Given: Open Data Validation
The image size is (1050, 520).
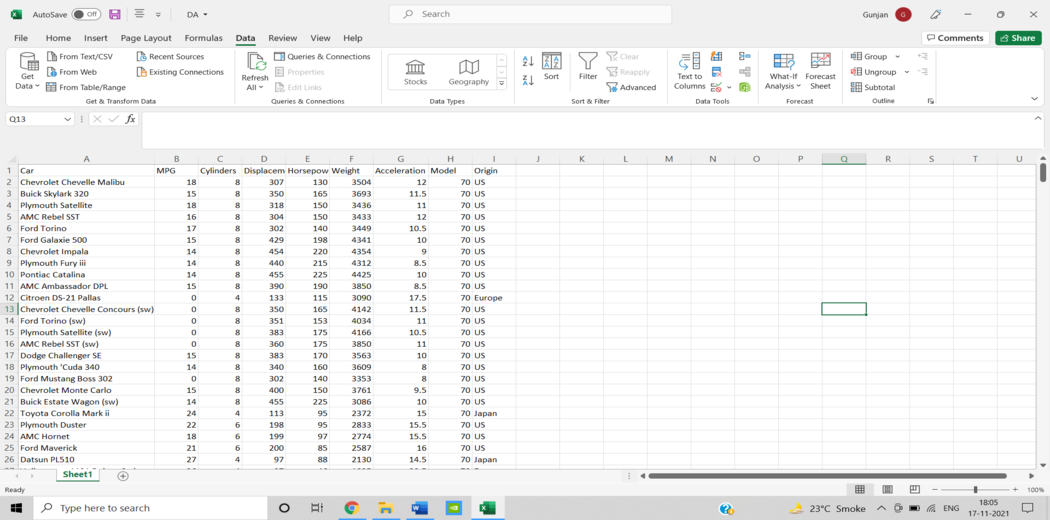Looking at the screenshot, I should tap(716, 88).
